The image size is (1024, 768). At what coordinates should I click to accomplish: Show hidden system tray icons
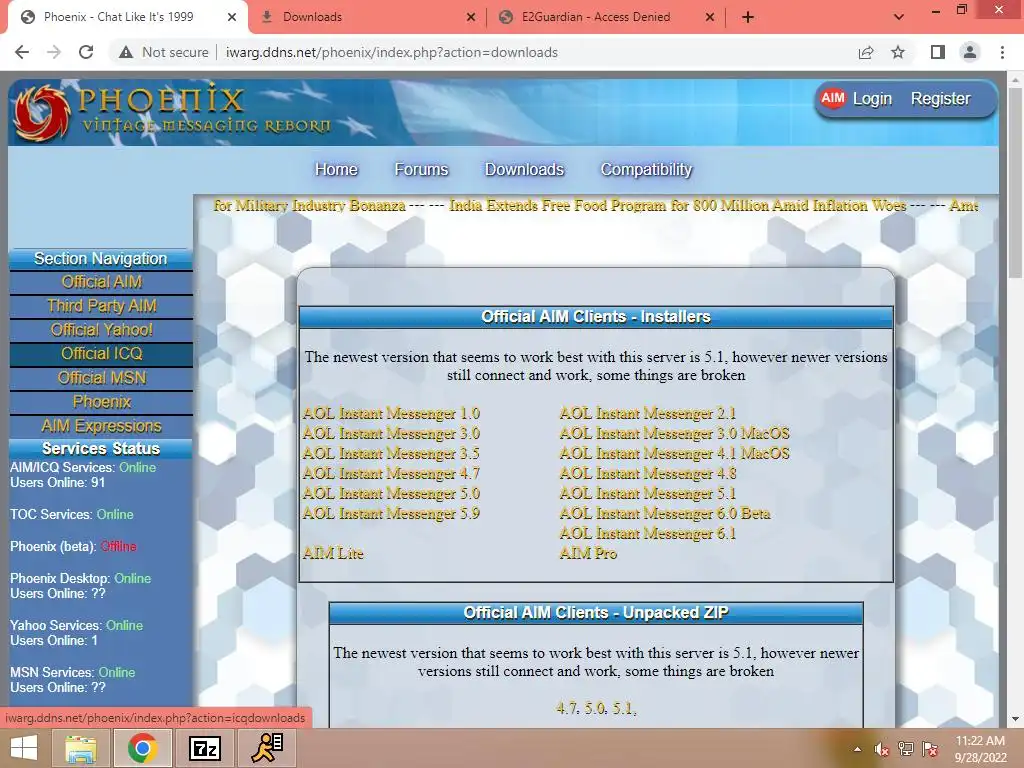point(857,749)
